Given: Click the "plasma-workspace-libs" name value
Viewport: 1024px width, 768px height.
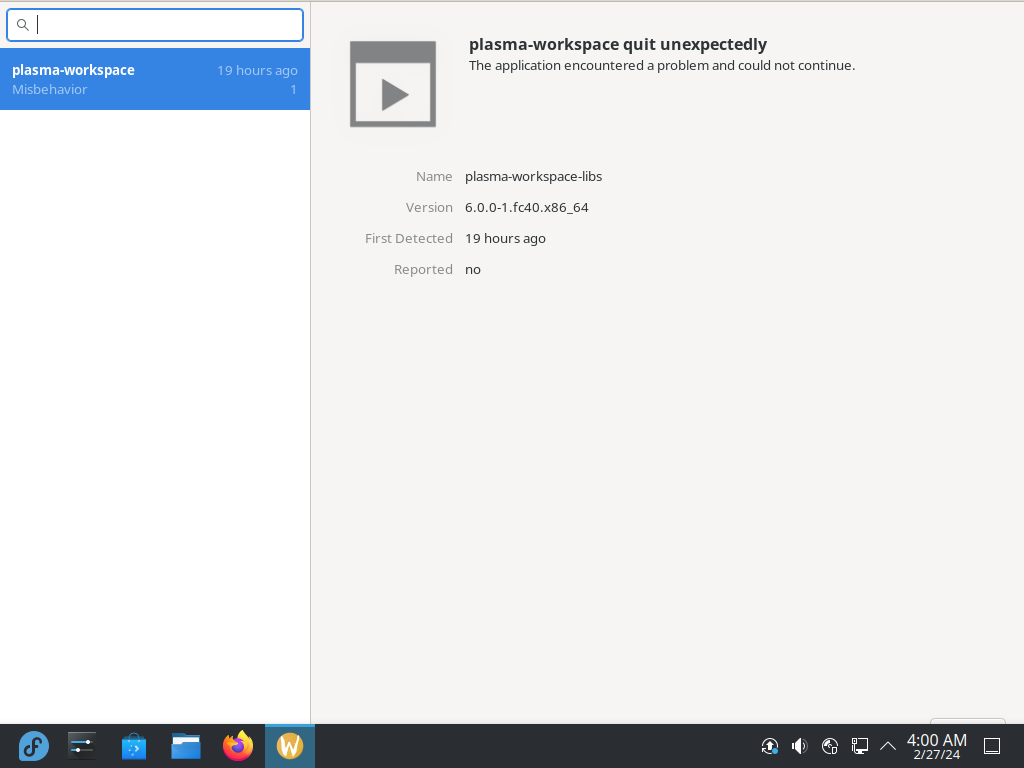Looking at the screenshot, I should click(534, 176).
